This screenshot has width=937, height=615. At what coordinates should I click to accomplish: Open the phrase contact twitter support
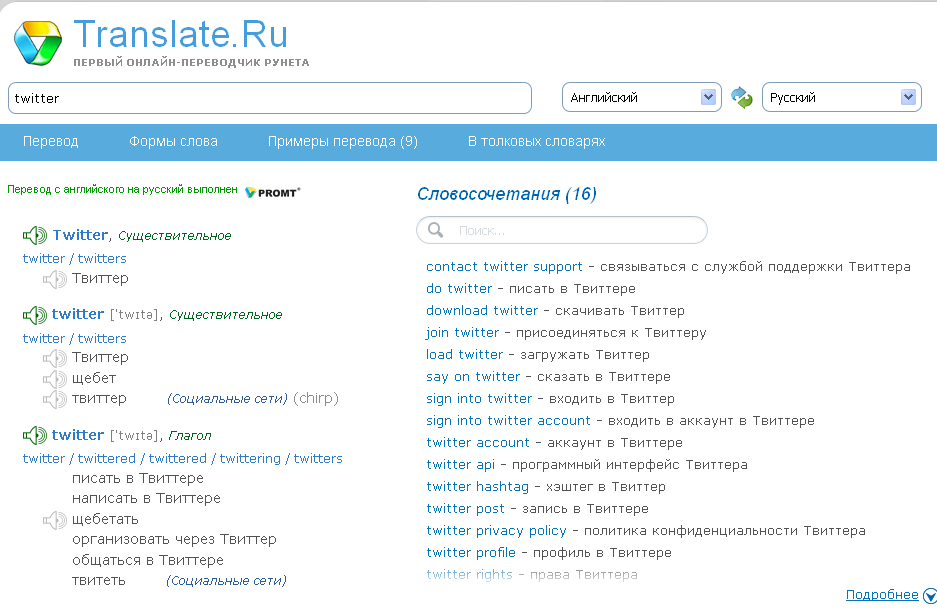pos(504,267)
